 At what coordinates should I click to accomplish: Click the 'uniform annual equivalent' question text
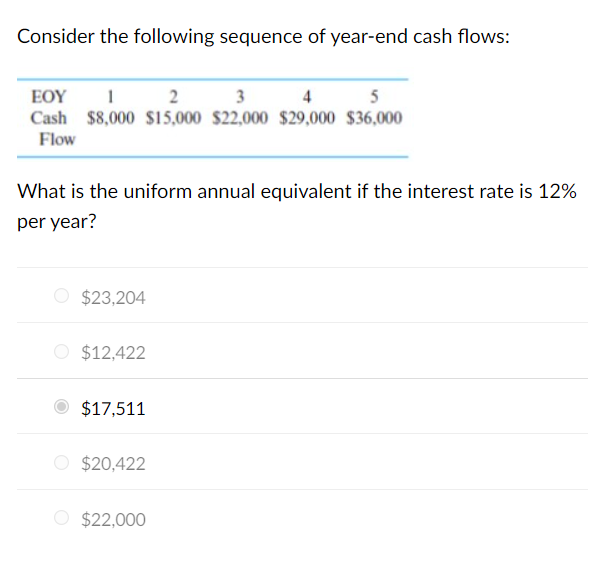pos(297,206)
